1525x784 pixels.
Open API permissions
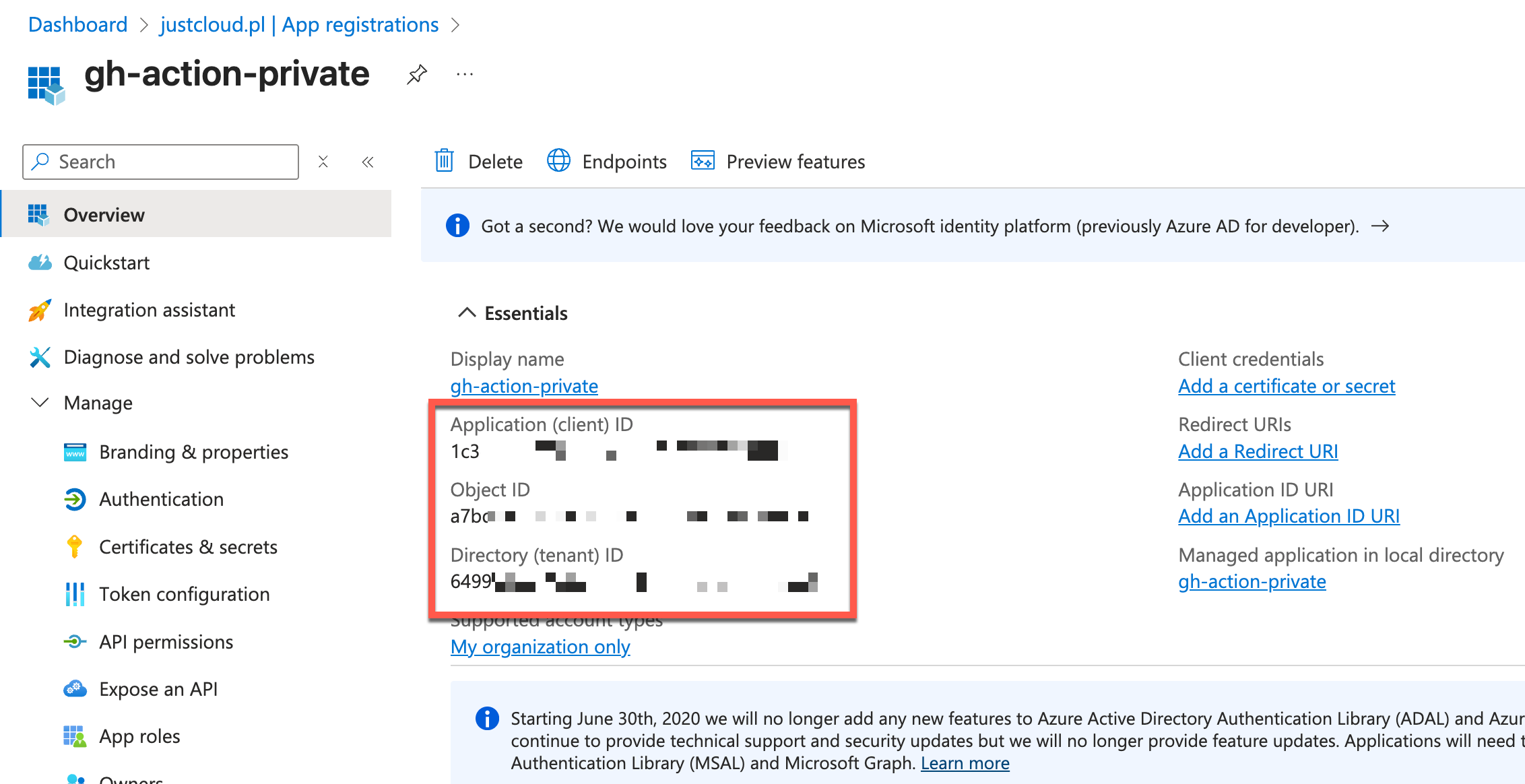(166, 642)
